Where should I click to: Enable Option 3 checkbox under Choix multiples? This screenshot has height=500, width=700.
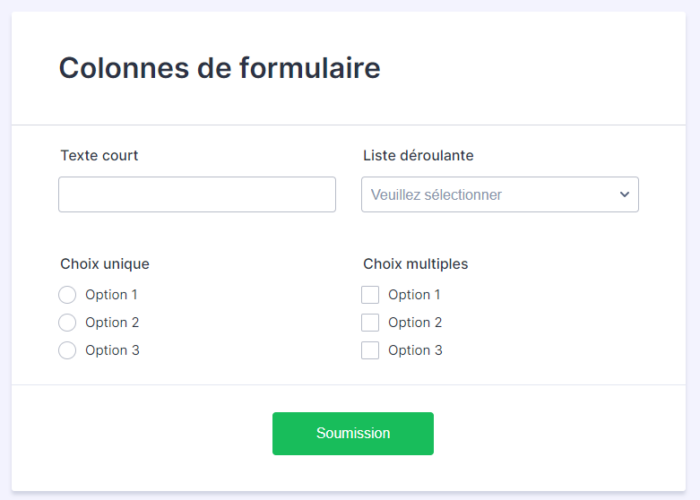tap(370, 351)
